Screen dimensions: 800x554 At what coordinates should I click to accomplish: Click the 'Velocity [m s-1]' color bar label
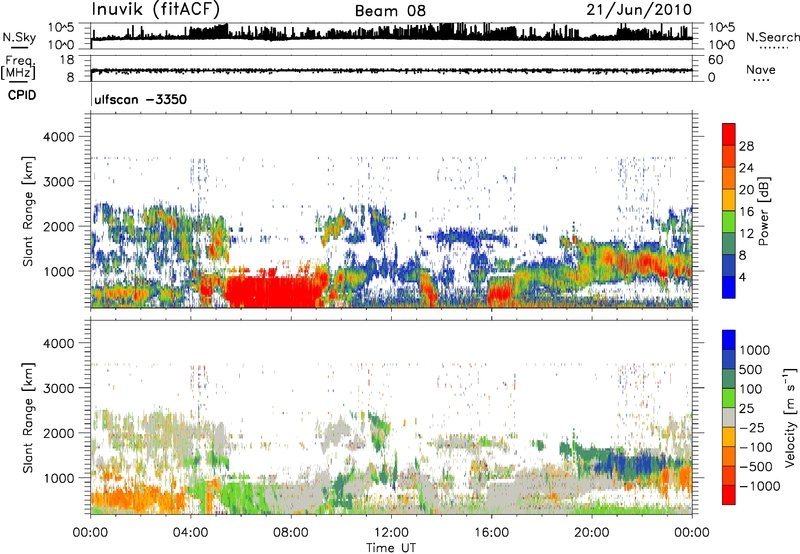click(790, 417)
